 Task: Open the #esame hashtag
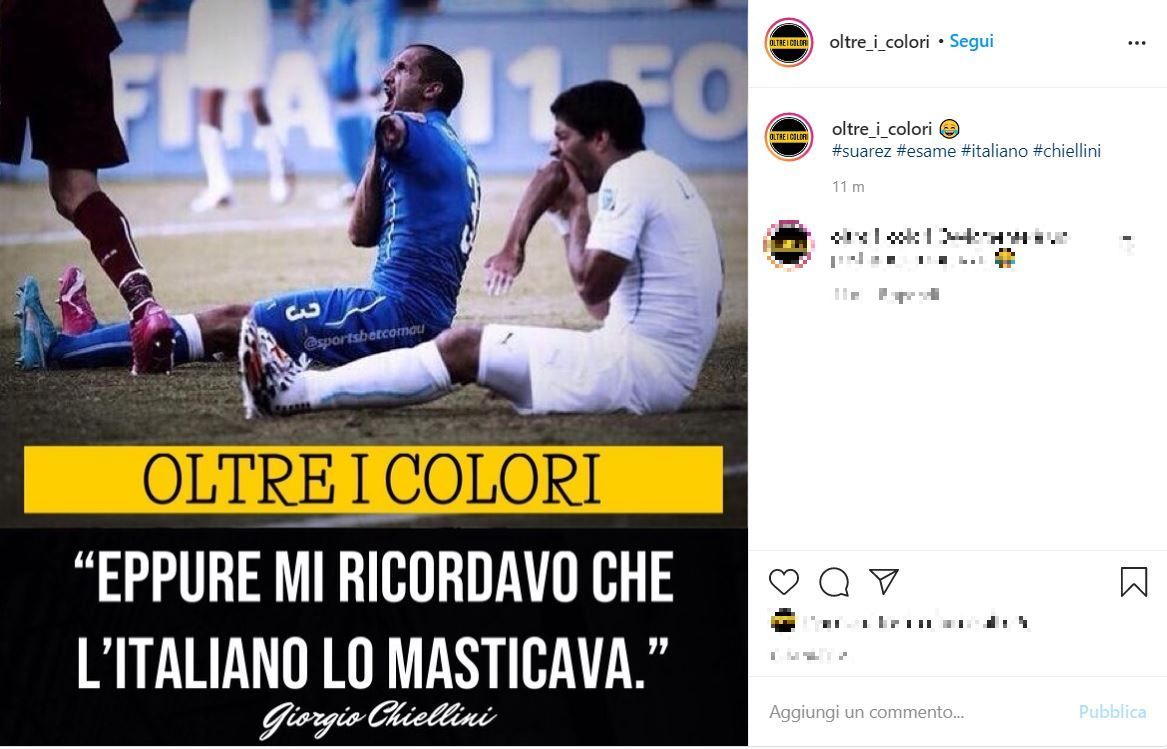click(926, 151)
